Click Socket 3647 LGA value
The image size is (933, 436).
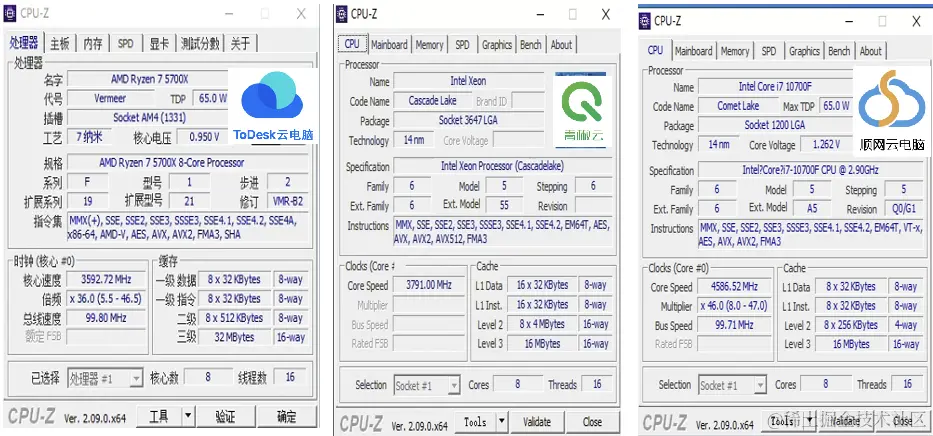click(468, 120)
